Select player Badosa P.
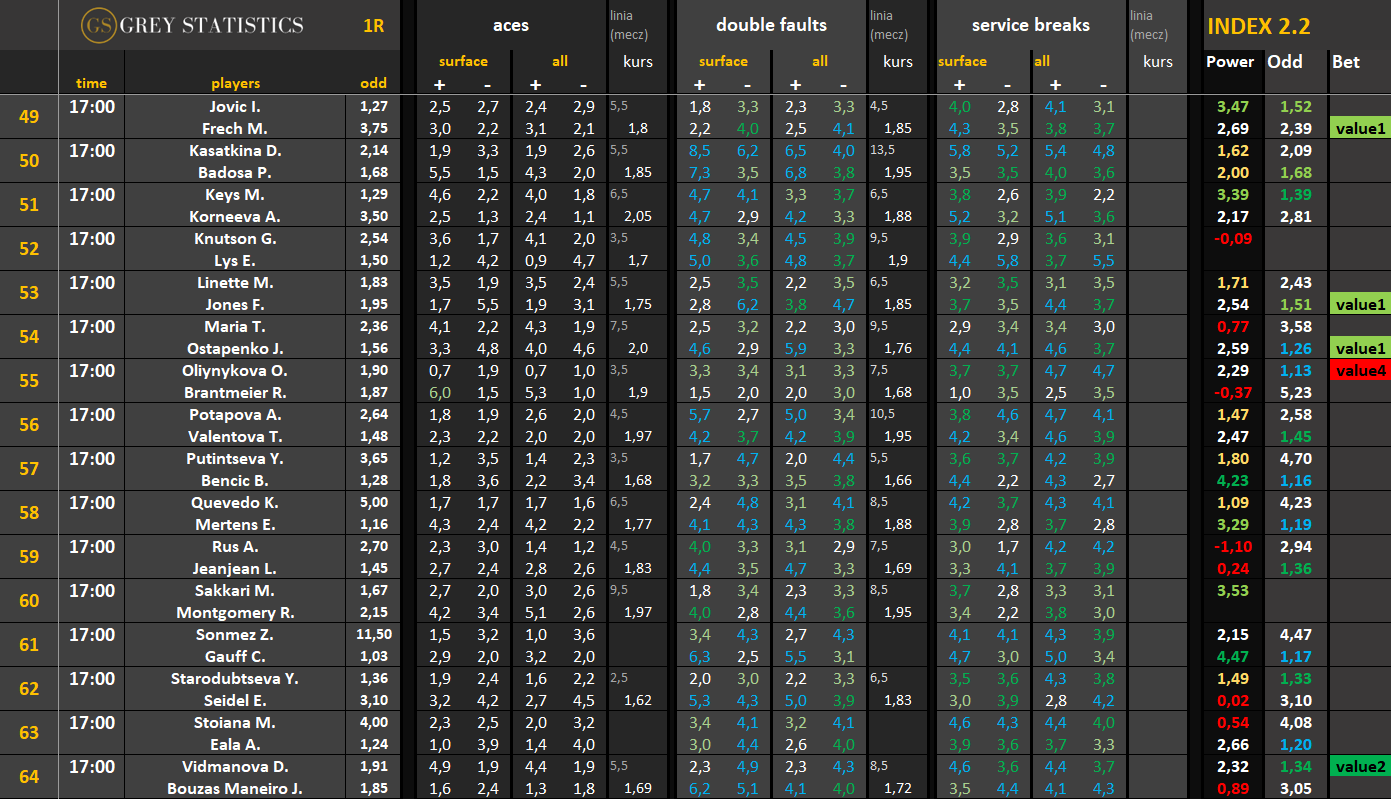 (235, 172)
